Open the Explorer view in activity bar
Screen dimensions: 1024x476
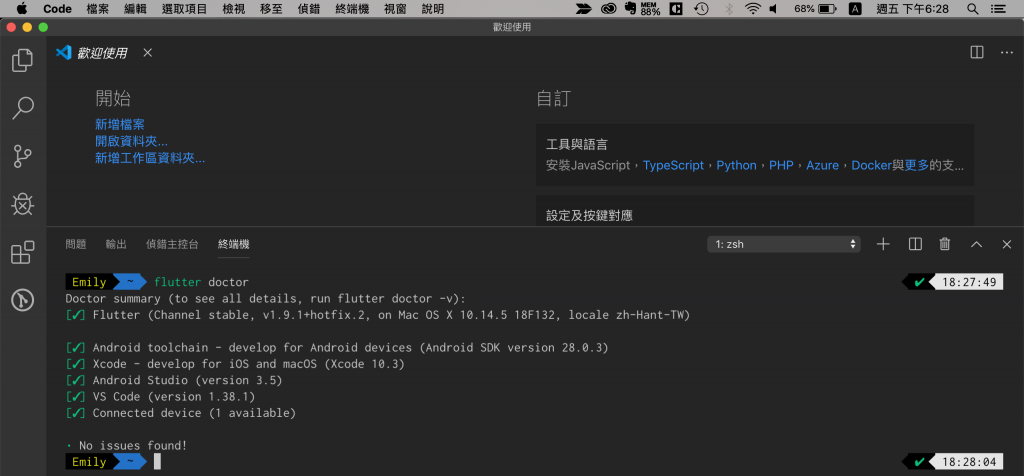point(22,60)
